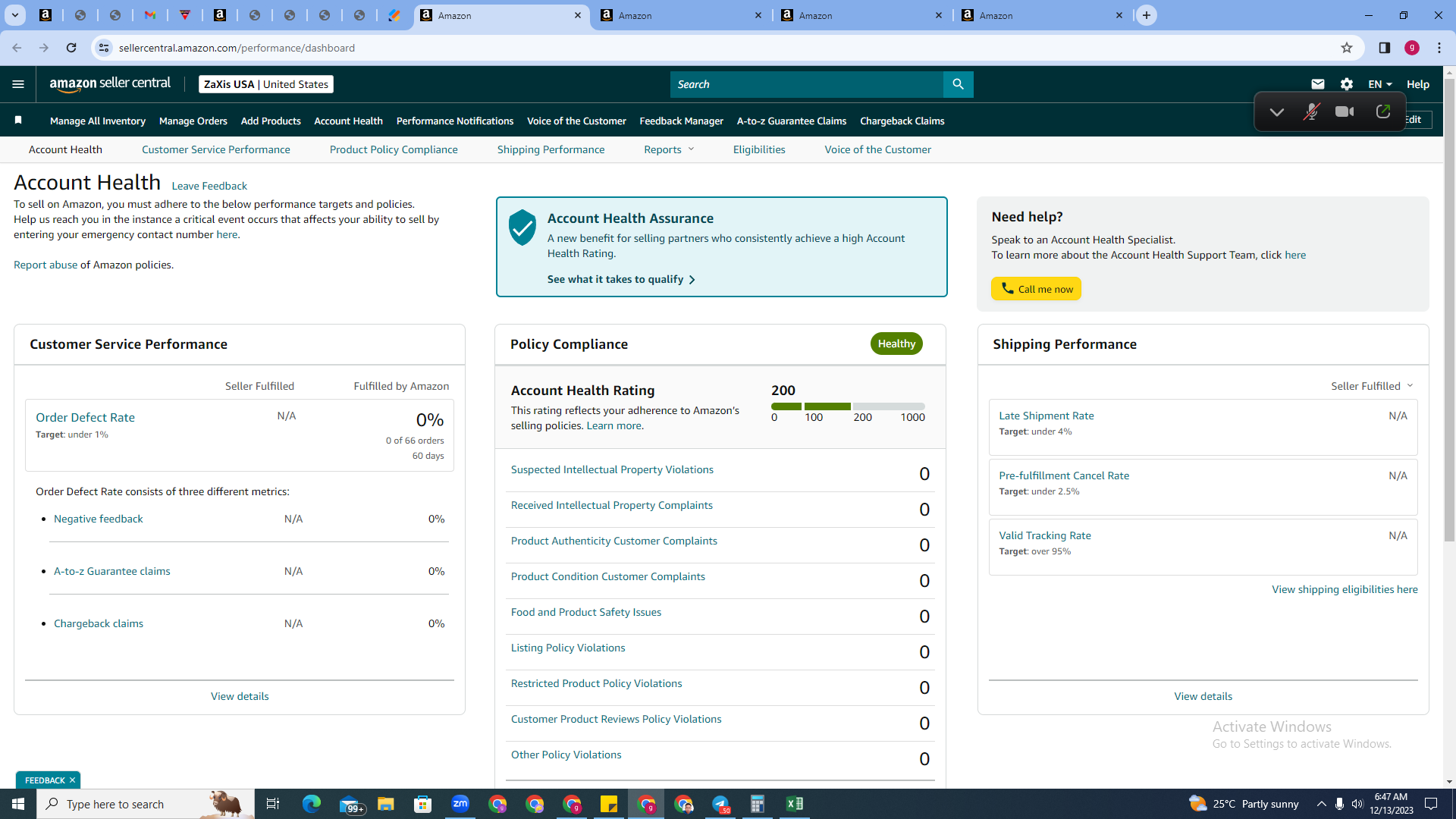Viewport: 1456px width, 819px height.
Task: Open Zoom from the taskbar
Action: 460,804
